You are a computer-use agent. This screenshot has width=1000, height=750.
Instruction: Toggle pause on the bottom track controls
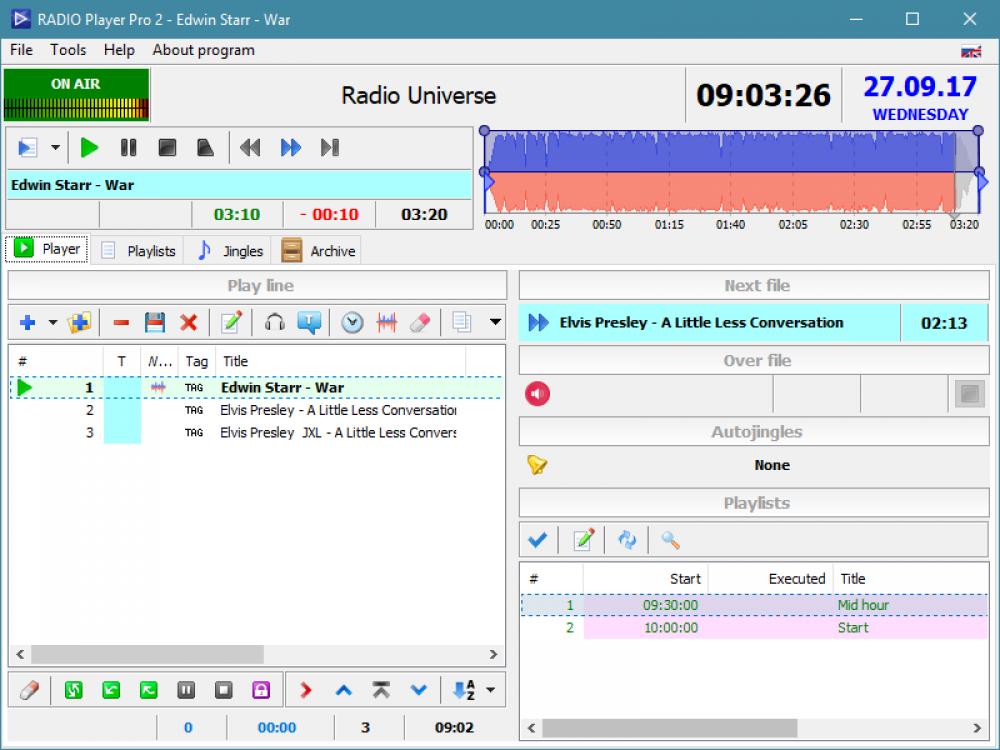click(x=187, y=689)
